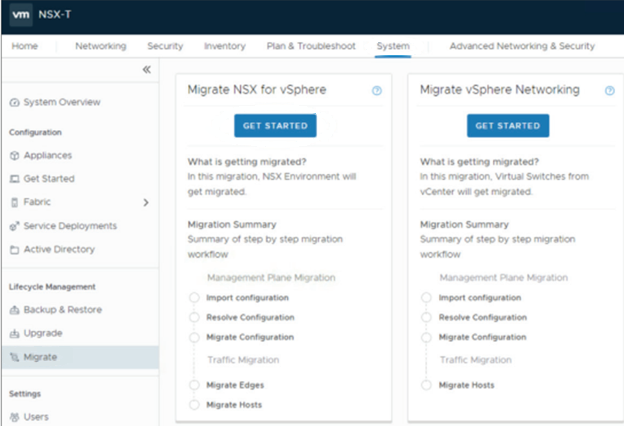Click Resolve Configuration step circle, NSX card
Screen dimensions: 624x426
point(194,317)
